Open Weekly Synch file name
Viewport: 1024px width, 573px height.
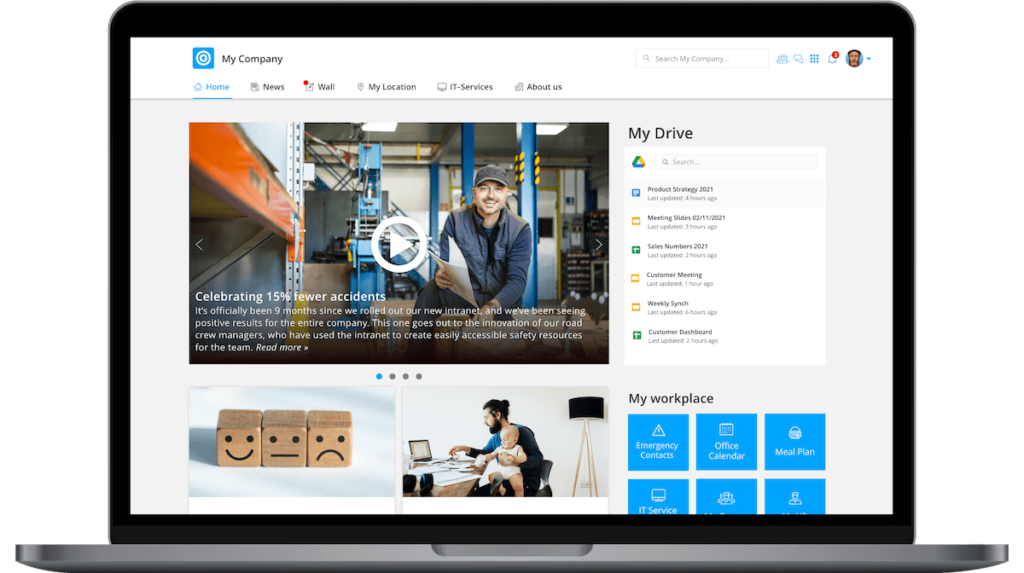(667, 303)
